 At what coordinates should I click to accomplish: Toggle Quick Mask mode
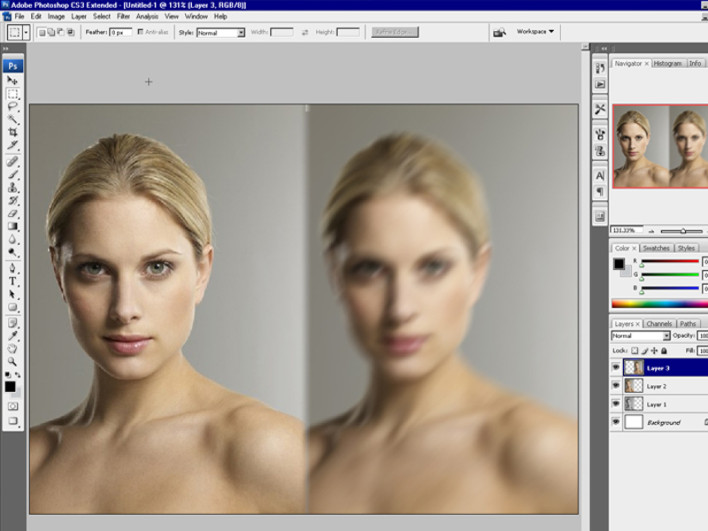(x=13, y=406)
